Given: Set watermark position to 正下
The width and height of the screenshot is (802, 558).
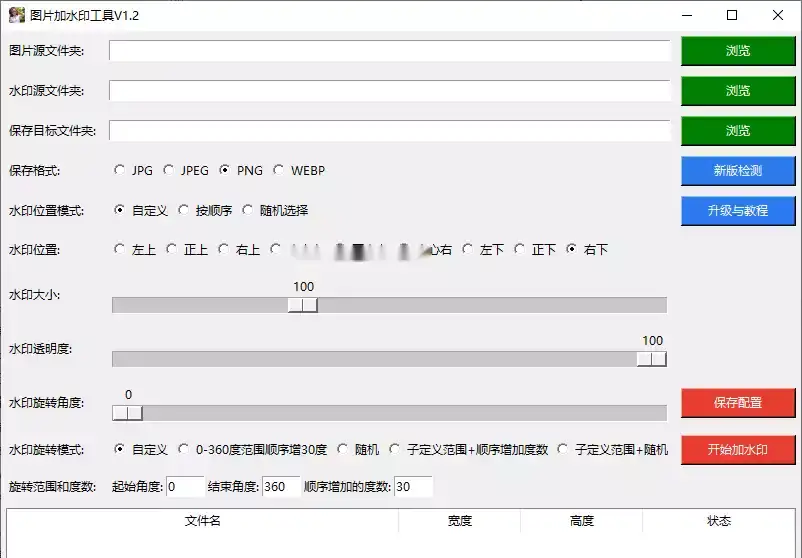Looking at the screenshot, I should [x=519, y=250].
